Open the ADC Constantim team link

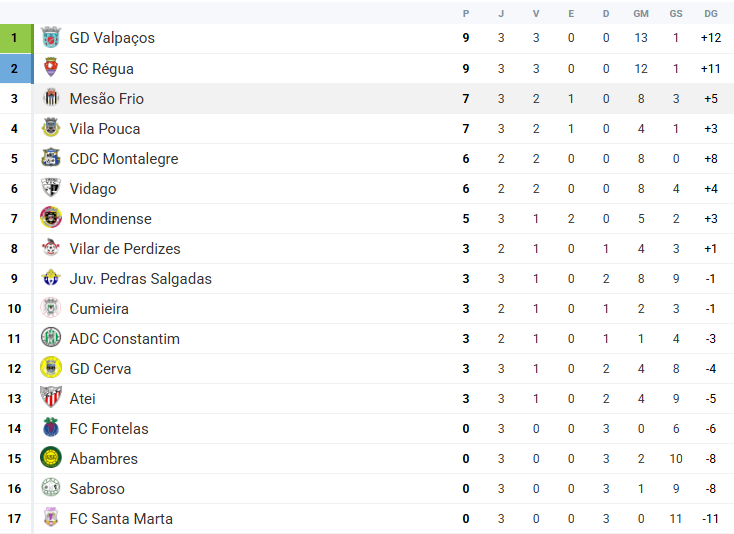point(125,338)
